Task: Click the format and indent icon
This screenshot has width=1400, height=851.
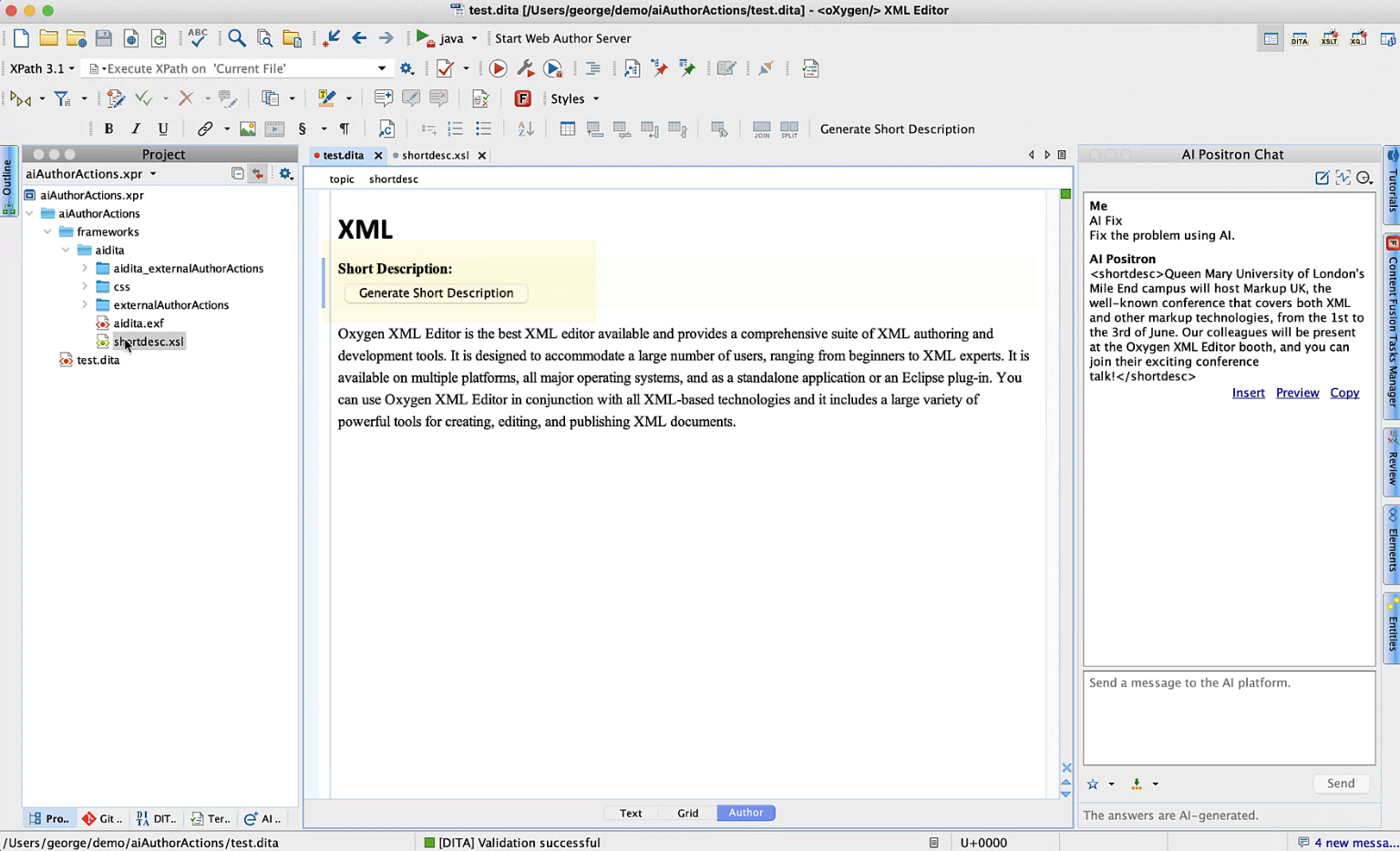Action: [592, 68]
